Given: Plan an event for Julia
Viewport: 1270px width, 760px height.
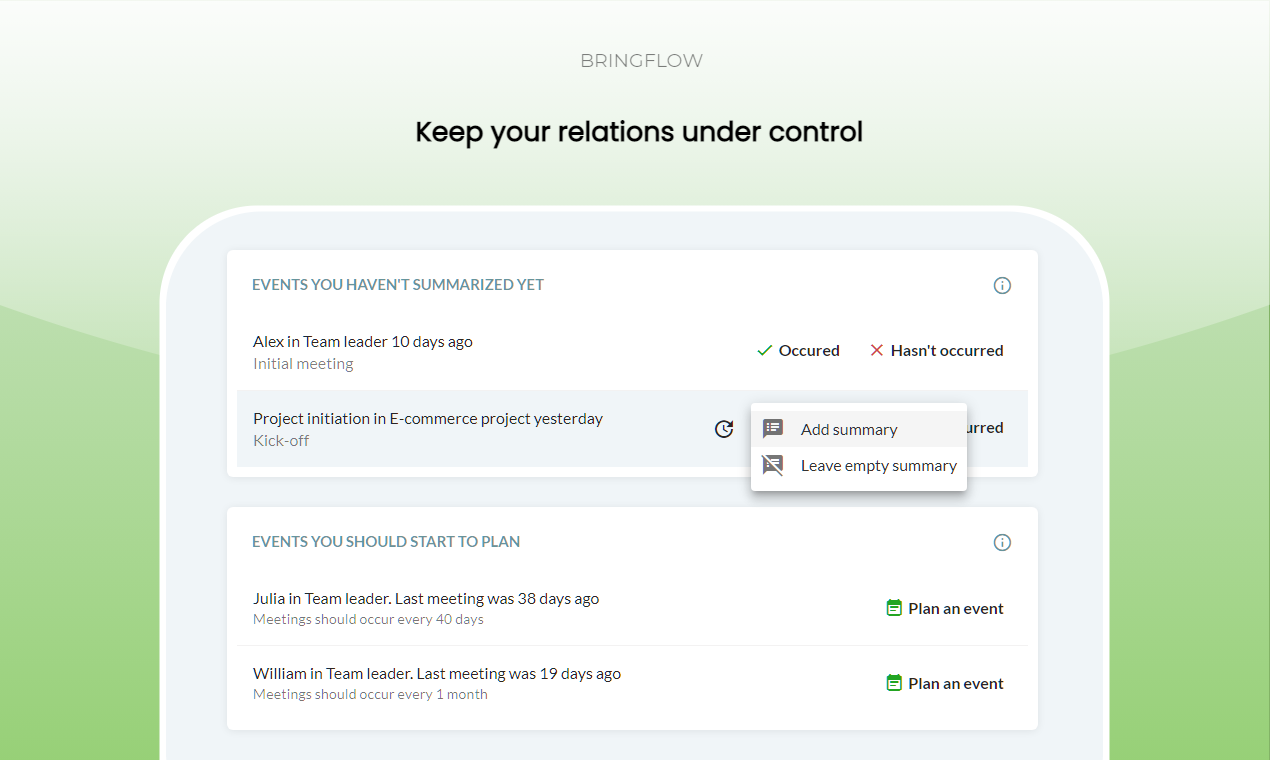Looking at the screenshot, I should pyautogui.click(x=945, y=608).
